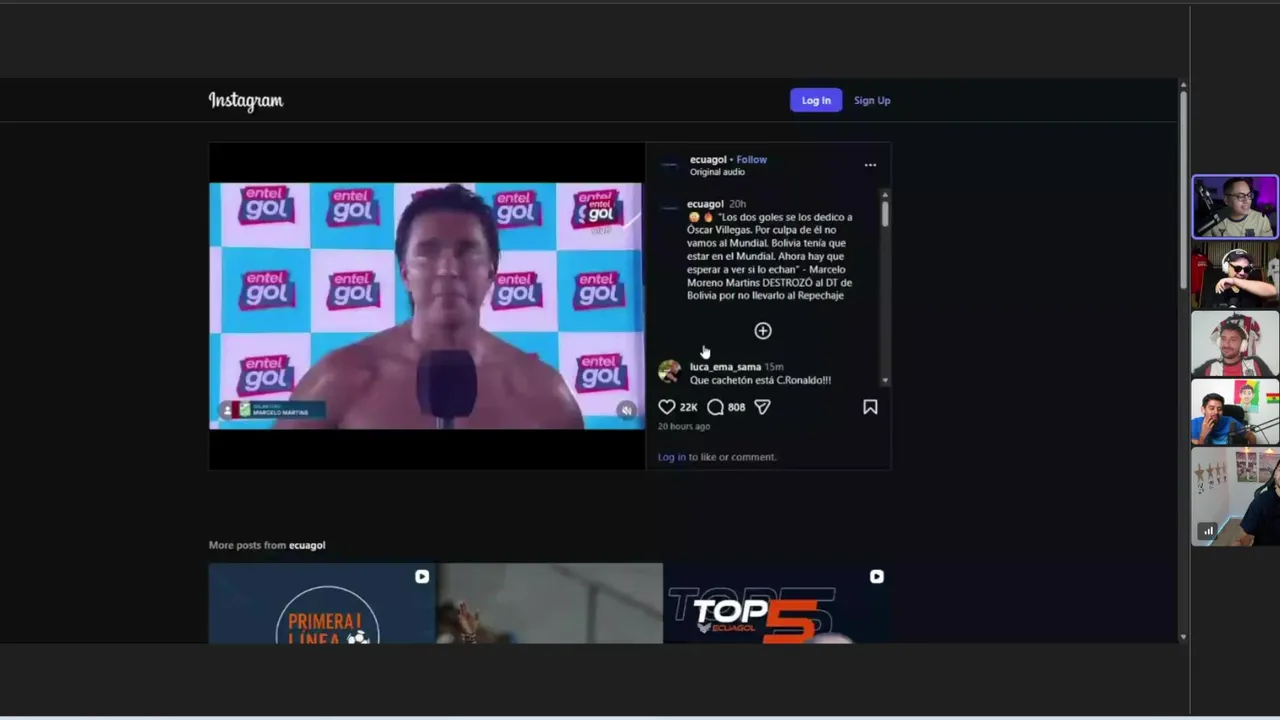Save the post with bookmark icon
The height and width of the screenshot is (720, 1280).
pyautogui.click(x=870, y=407)
